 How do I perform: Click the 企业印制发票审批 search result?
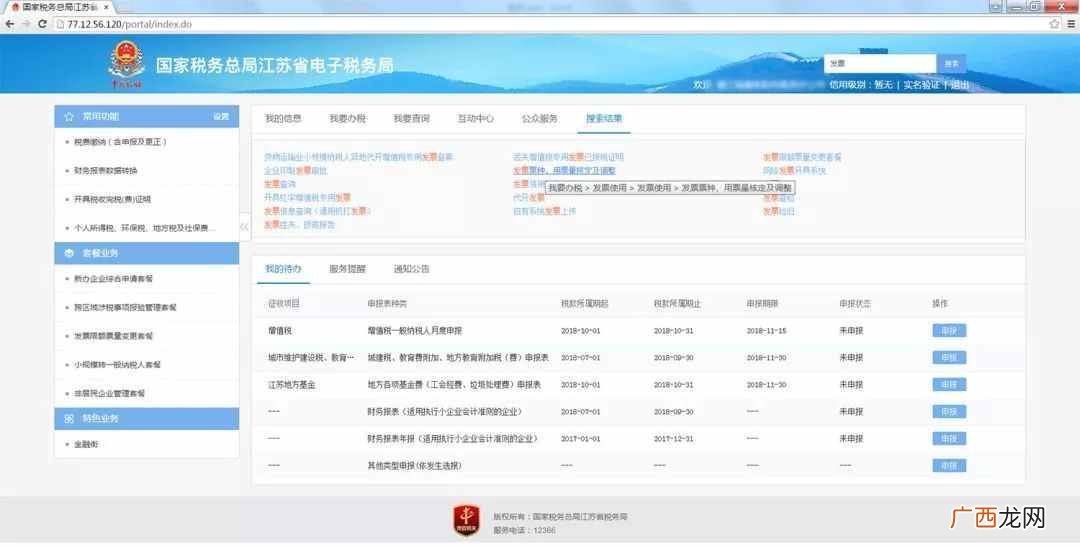point(295,171)
